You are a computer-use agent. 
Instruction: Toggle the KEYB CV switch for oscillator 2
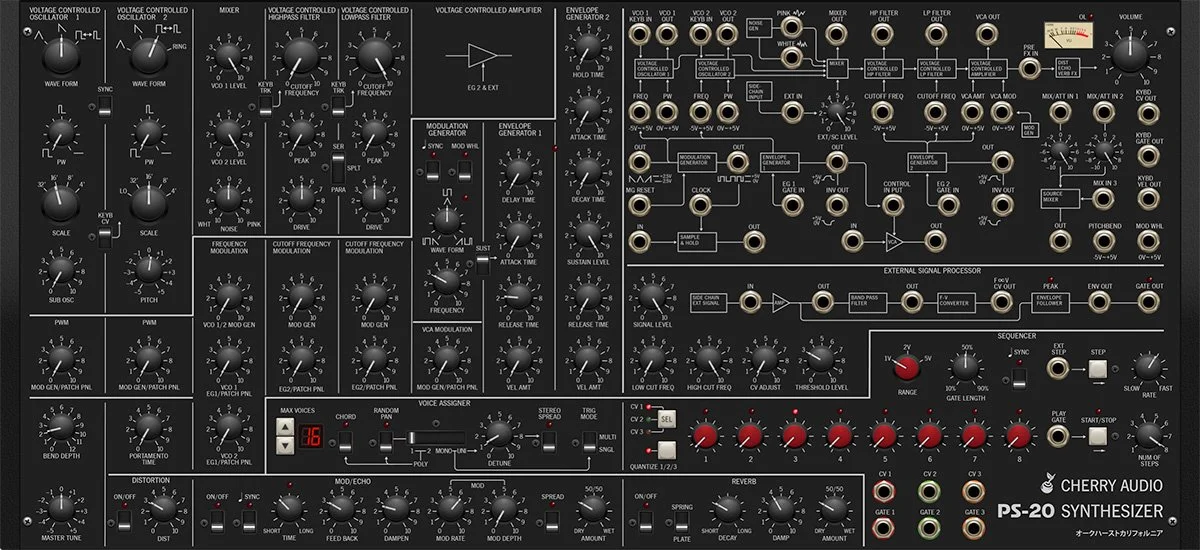click(105, 236)
